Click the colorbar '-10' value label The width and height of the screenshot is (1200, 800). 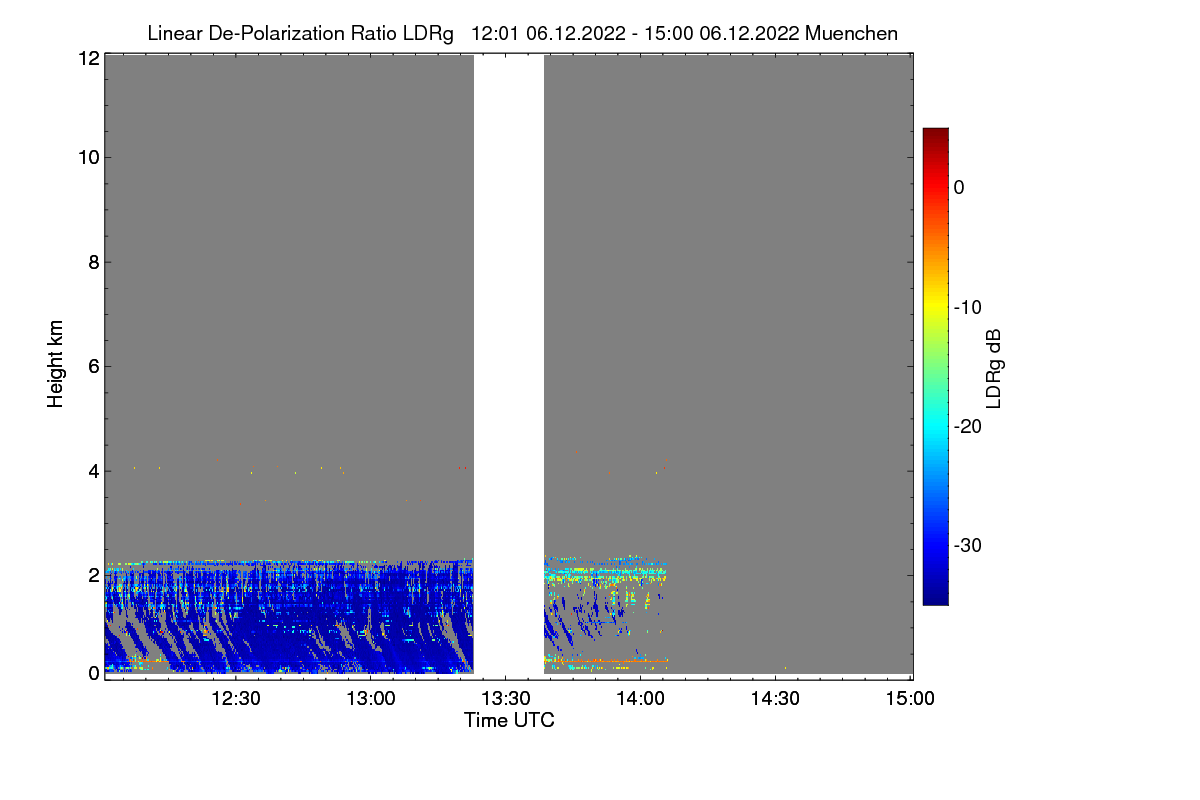[970, 307]
